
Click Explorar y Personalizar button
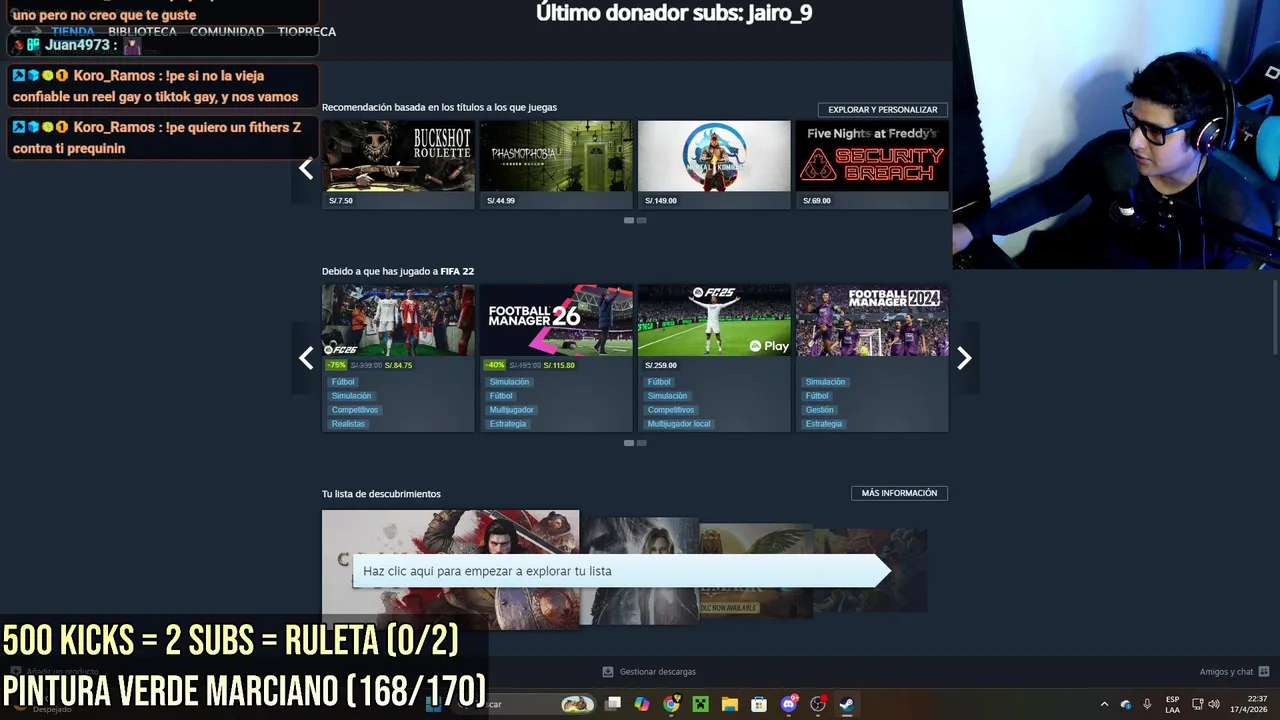pos(883,110)
